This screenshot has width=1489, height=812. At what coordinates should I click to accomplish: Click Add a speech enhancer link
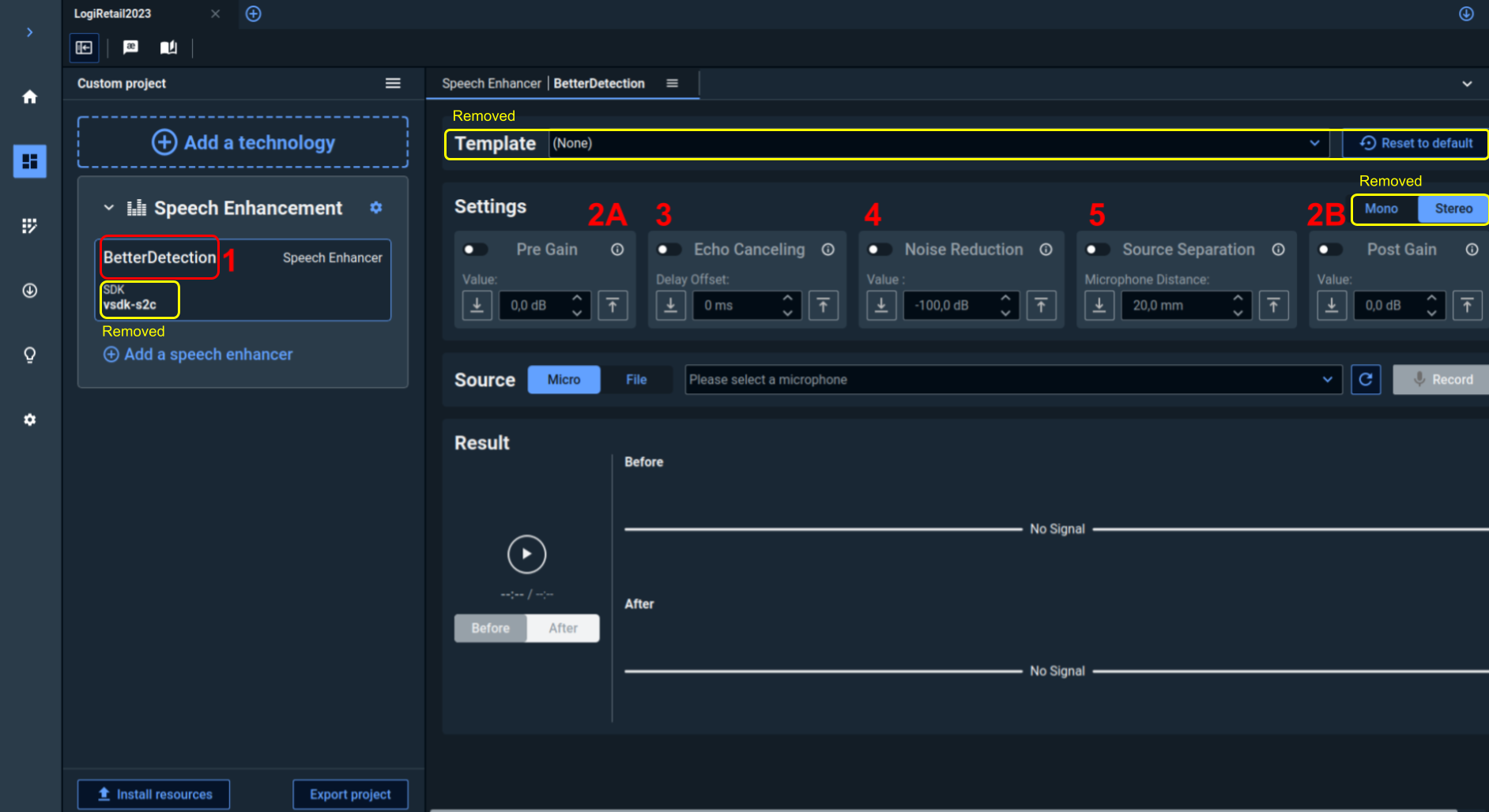click(x=198, y=355)
